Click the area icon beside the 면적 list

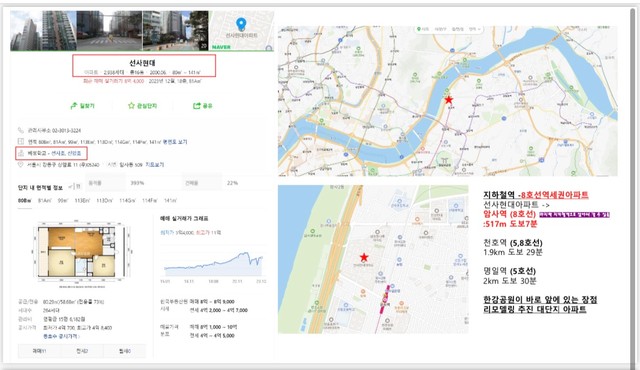click(21, 142)
